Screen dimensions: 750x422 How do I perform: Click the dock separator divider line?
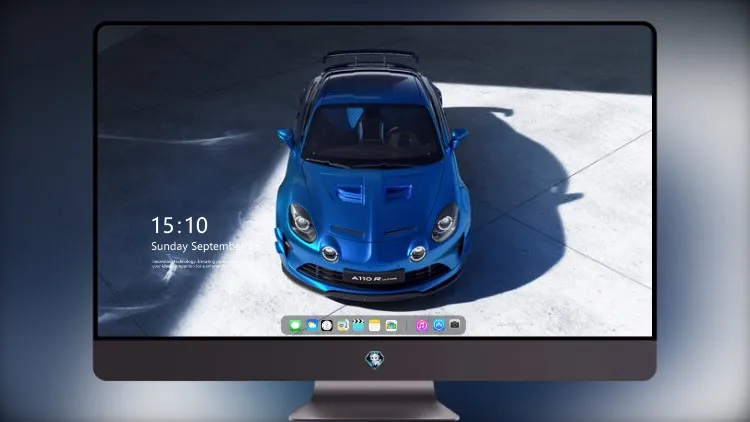point(407,325)
